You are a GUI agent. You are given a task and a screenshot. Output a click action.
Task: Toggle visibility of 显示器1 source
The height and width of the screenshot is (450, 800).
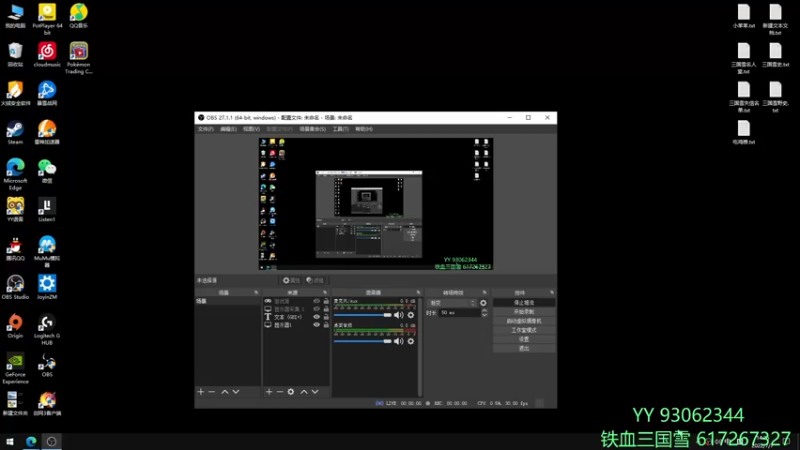pos(316,325)
